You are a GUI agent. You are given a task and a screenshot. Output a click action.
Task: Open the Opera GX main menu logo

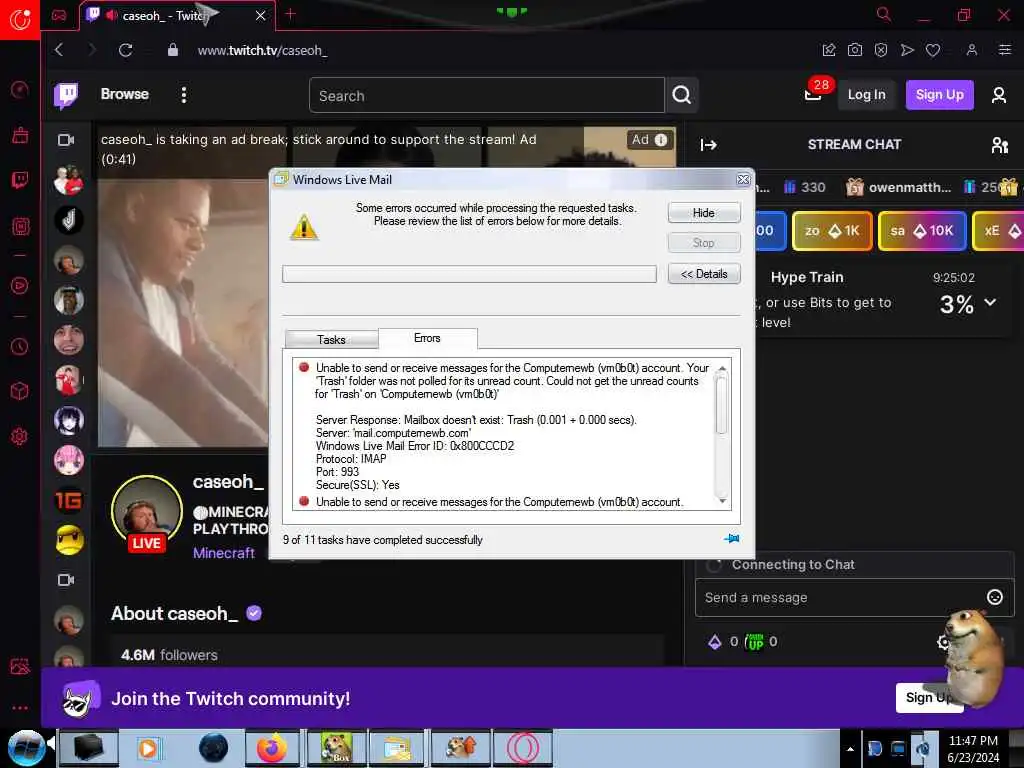click(20, 19)
